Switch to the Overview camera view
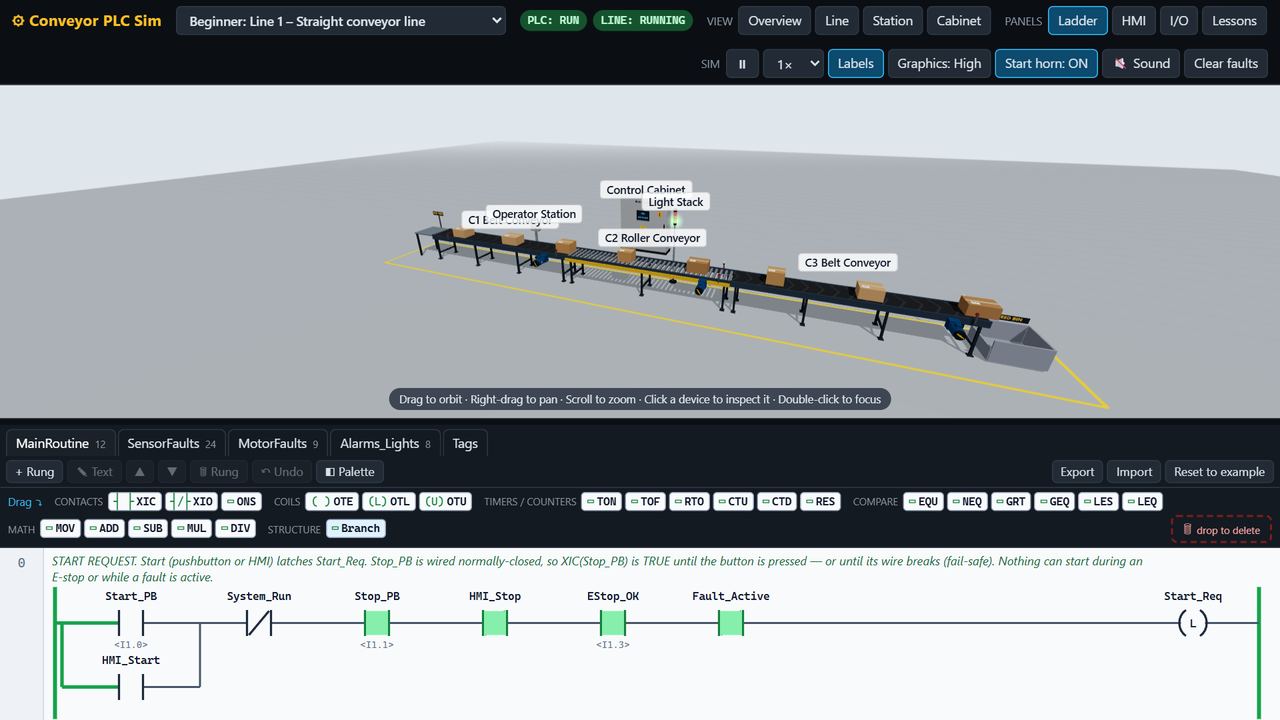Viewport: 1280px width, 720px height. (x=774, y=21)
